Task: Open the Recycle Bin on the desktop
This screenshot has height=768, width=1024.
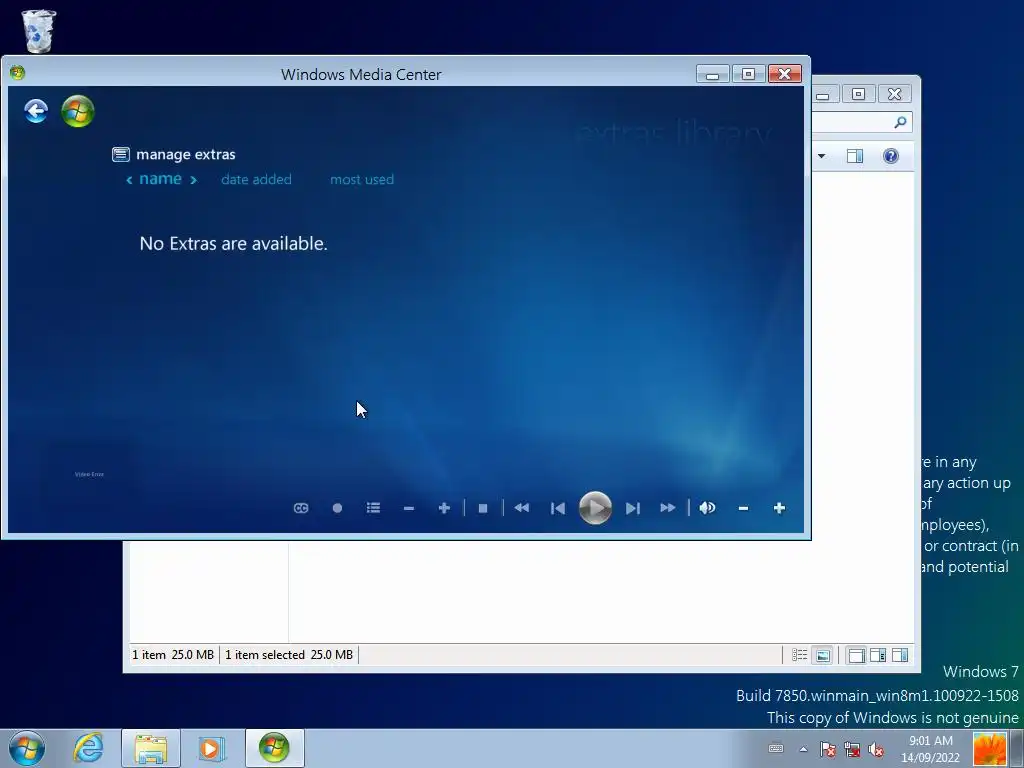Action: (39, 30)
